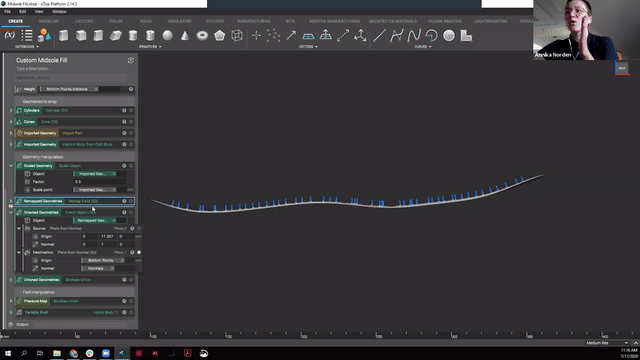Toggle visibility of Remapped Geometries block
Screen dimensions: 640x360
131,201
